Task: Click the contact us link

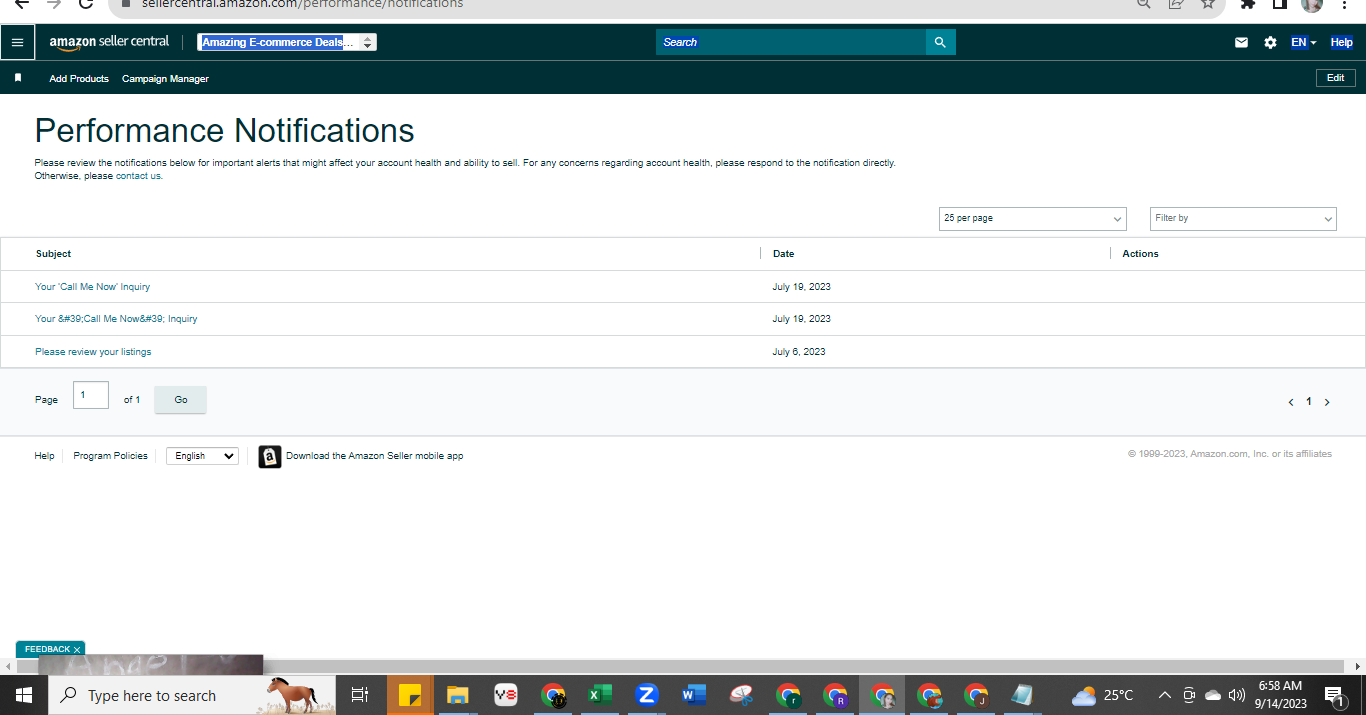Action: click(x=138, y=176)
